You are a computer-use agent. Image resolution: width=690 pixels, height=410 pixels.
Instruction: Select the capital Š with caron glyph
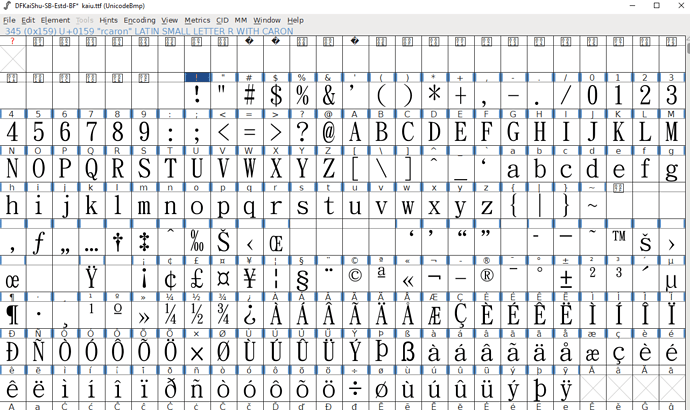[224, 242]
